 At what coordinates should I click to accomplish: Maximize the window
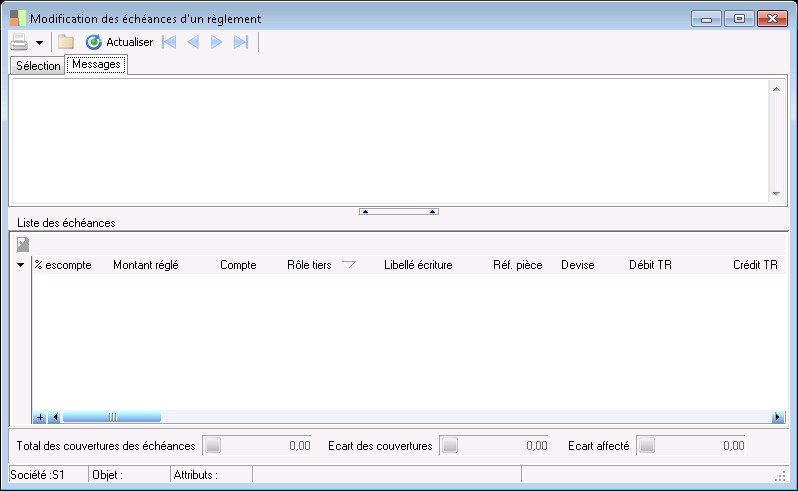pos(739,19)
